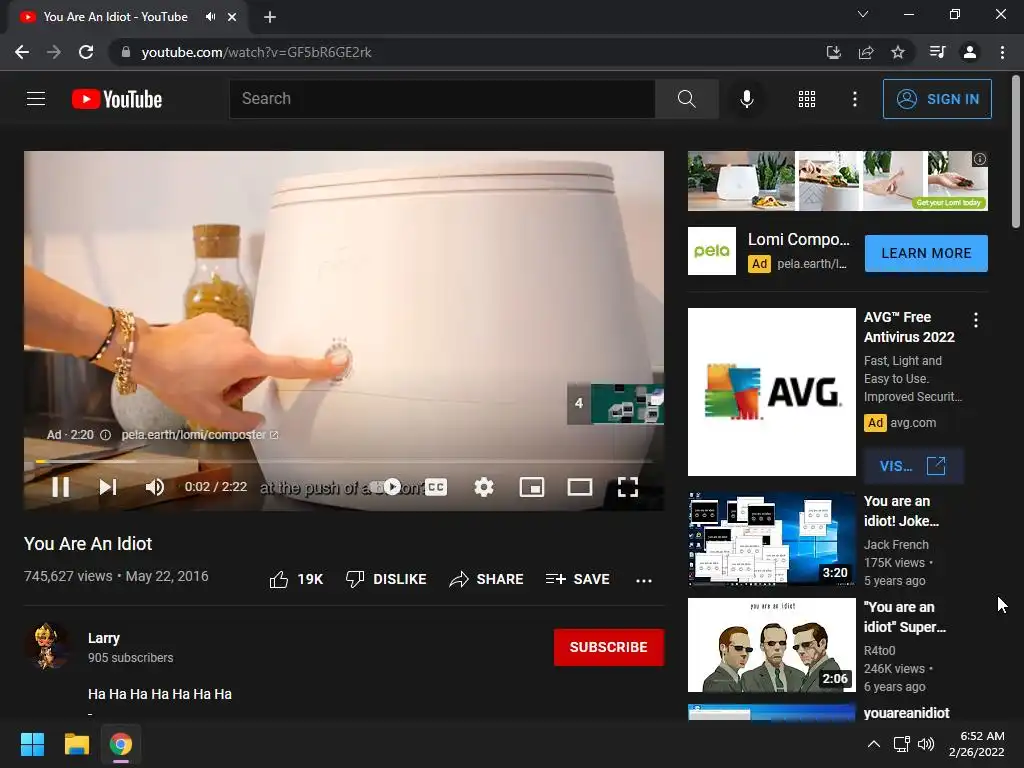Go back in the browser

click(x=22, y=52)
